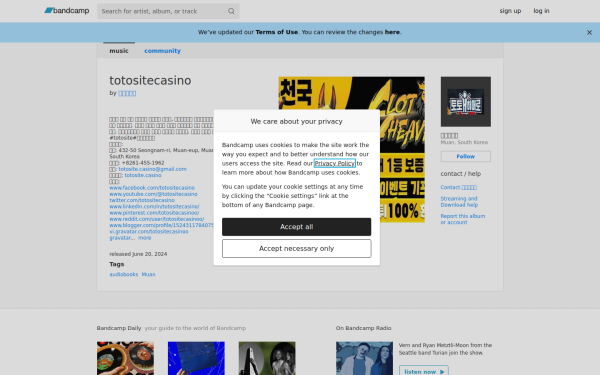
Task: Open the reddit.com totositecasinoo link
Action: click(x=157, y=219)
